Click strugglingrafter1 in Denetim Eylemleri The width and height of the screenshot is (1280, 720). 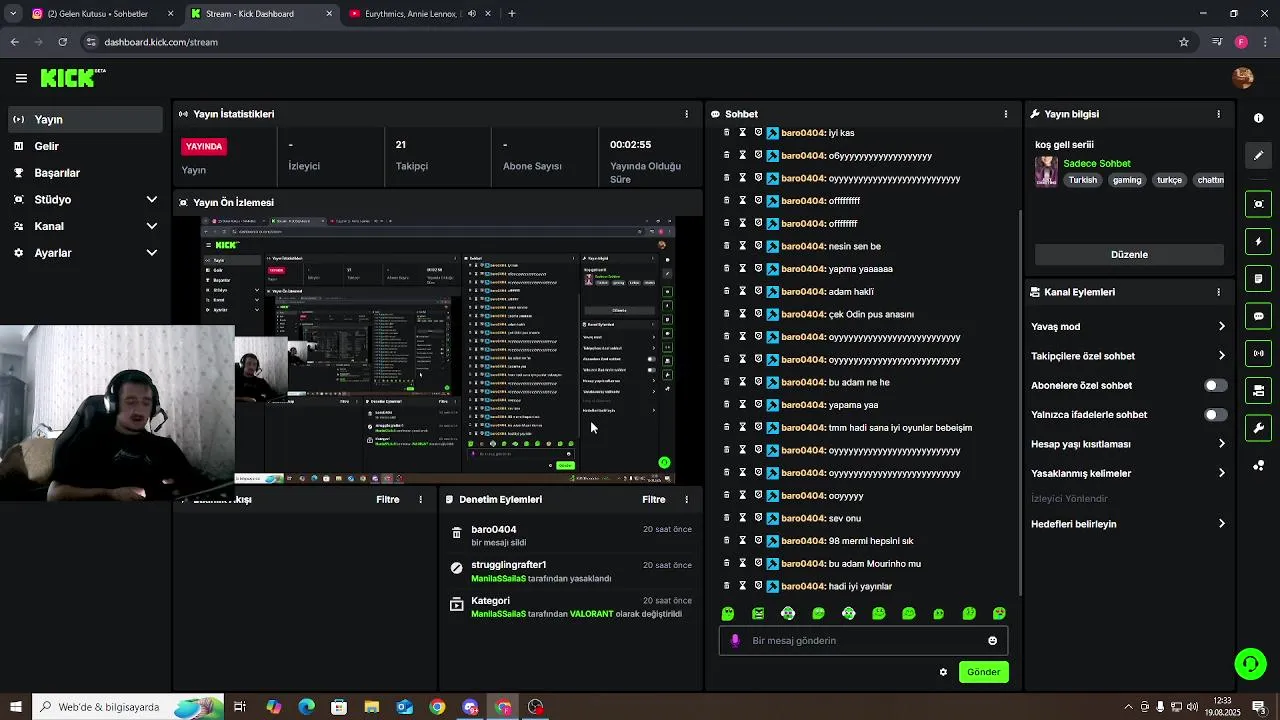coord(508,565)
